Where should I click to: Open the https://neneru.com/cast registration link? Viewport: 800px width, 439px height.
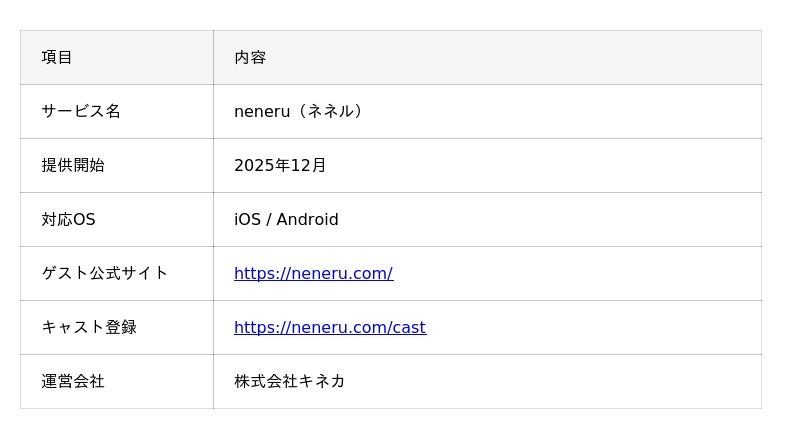(330, 327)
